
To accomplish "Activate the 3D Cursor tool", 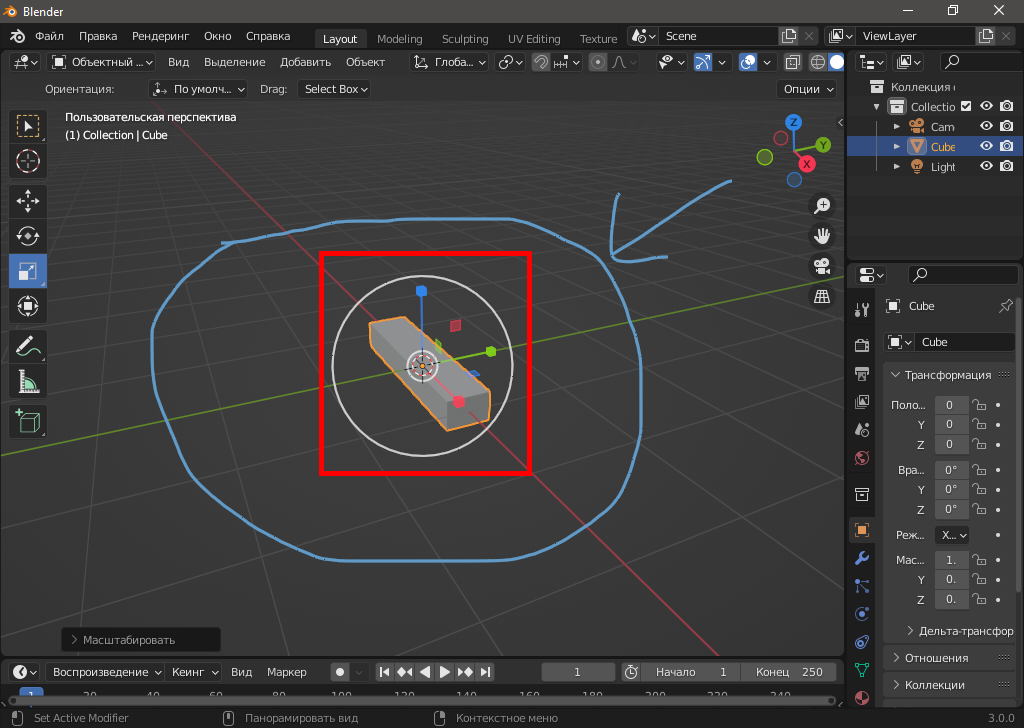I will [x=28, y=161].
